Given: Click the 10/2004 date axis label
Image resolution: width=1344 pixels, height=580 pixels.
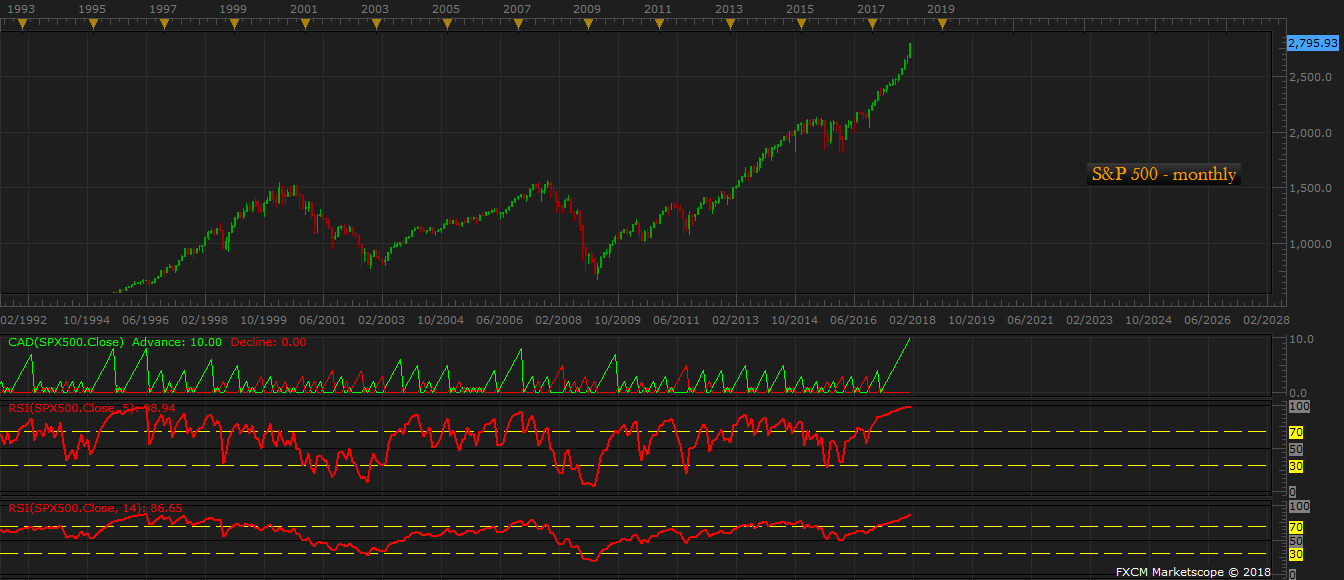Looking at the screenshot, I should point(441,321).
